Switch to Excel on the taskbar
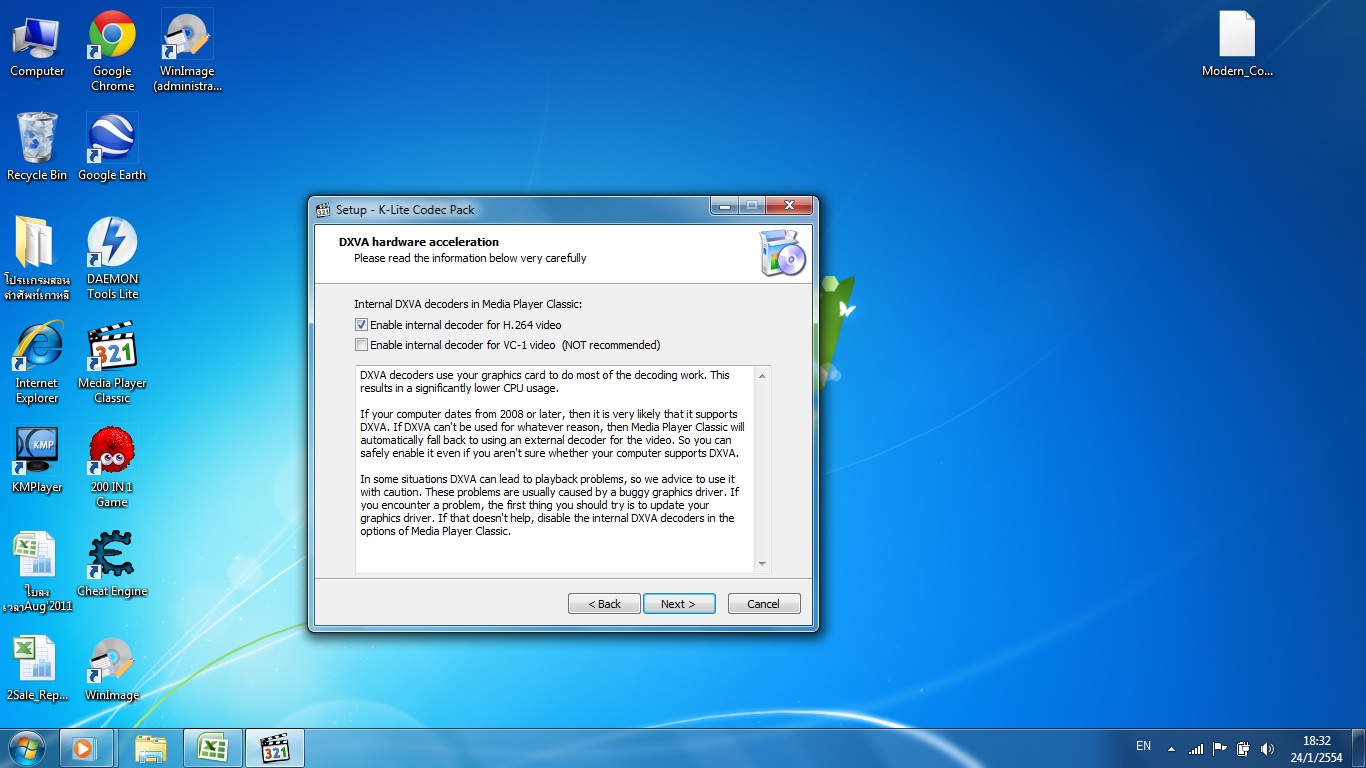 click(212, 748)
